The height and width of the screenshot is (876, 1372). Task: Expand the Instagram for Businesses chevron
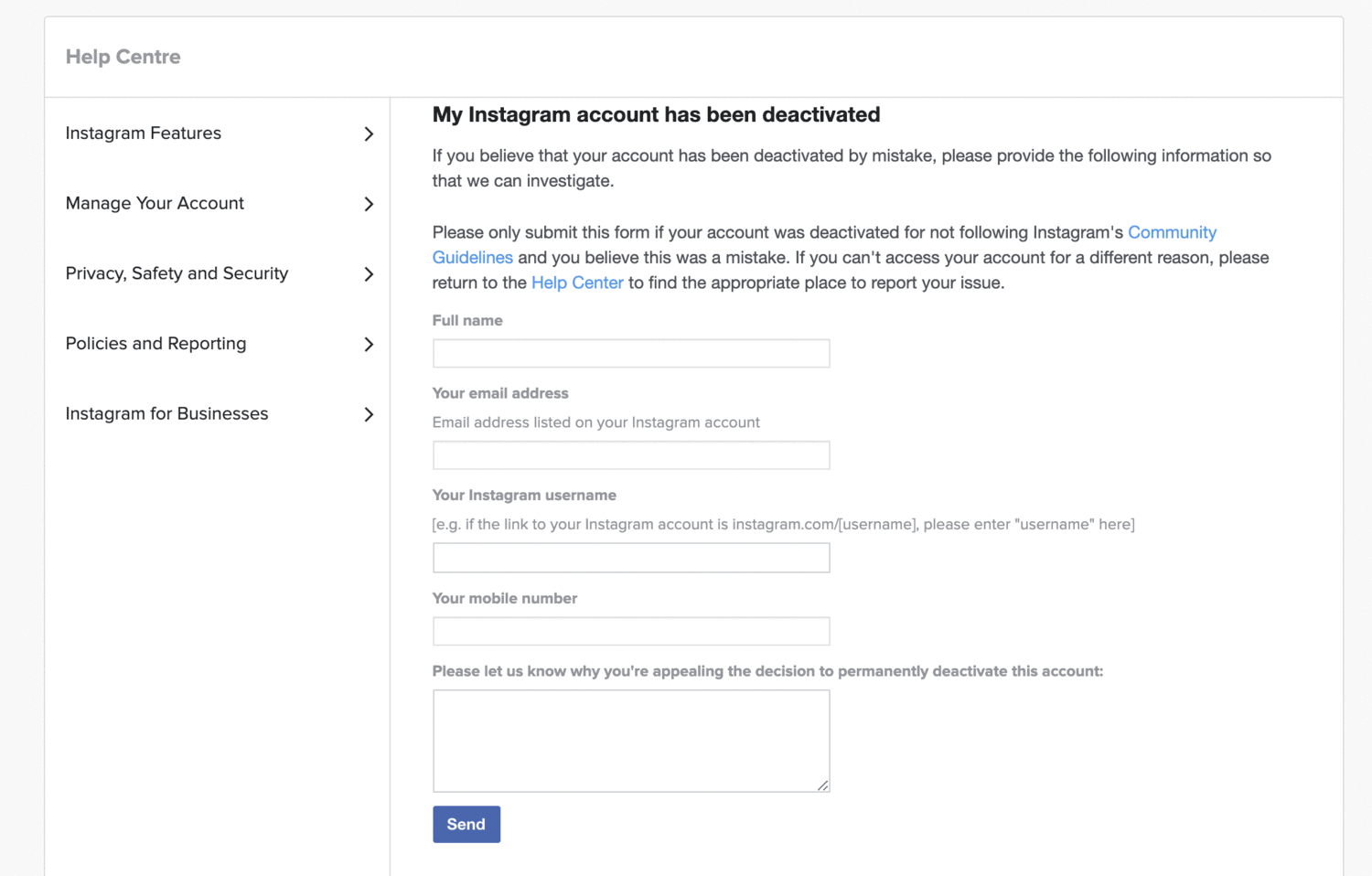point(369,415)
